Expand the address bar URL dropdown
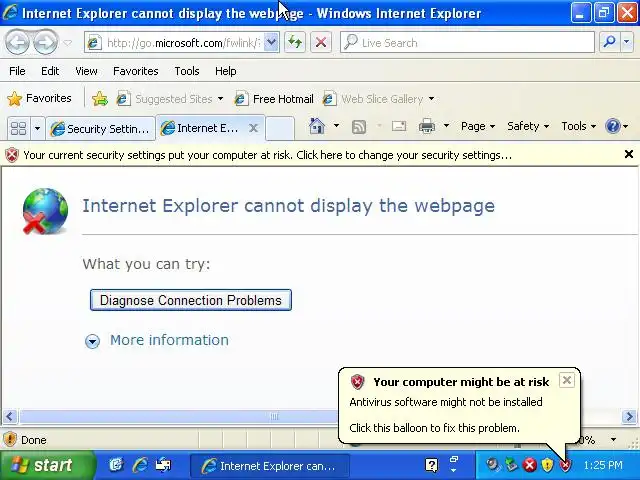The image size is (640, 480). tap(271, 42)
